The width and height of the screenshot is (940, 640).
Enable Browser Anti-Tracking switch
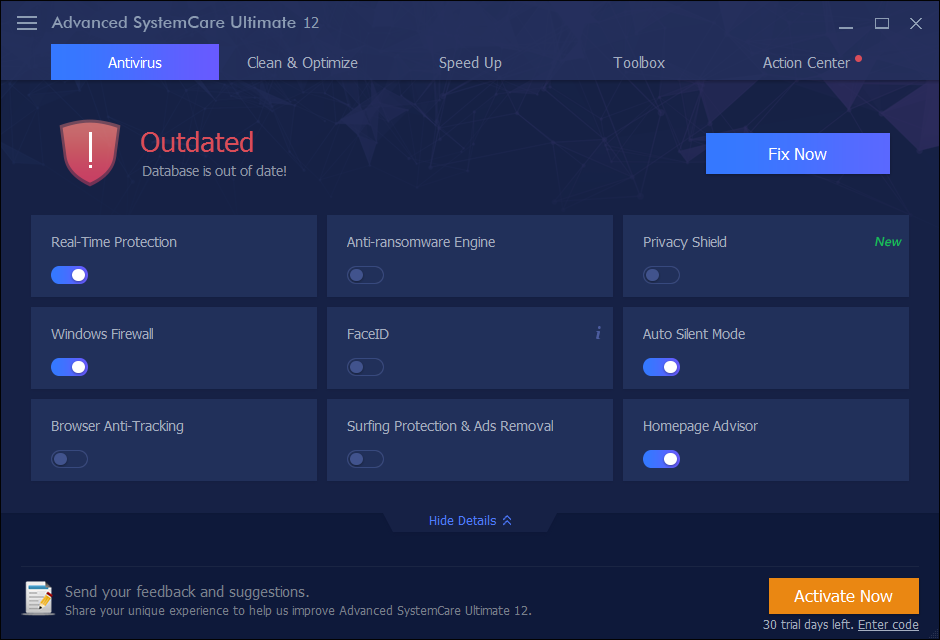(70, 459)
